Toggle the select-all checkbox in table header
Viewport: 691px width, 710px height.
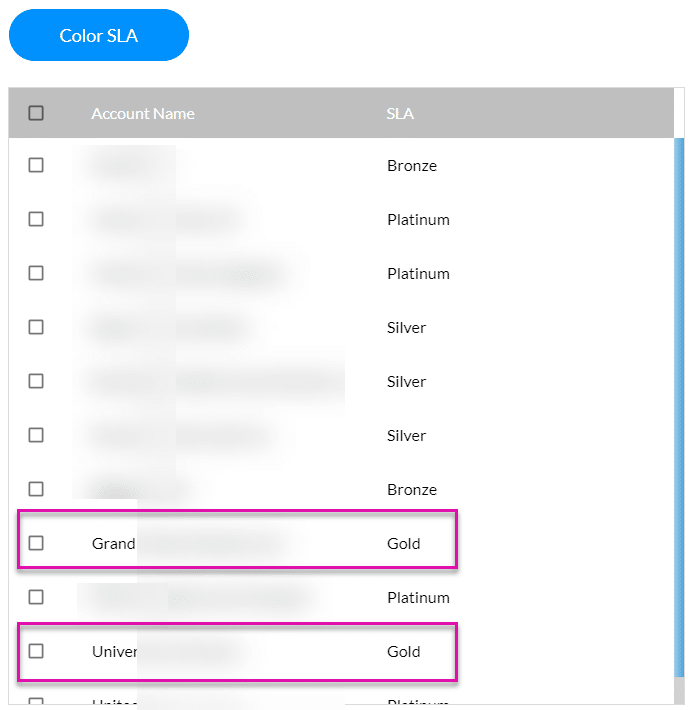point(36,113)
